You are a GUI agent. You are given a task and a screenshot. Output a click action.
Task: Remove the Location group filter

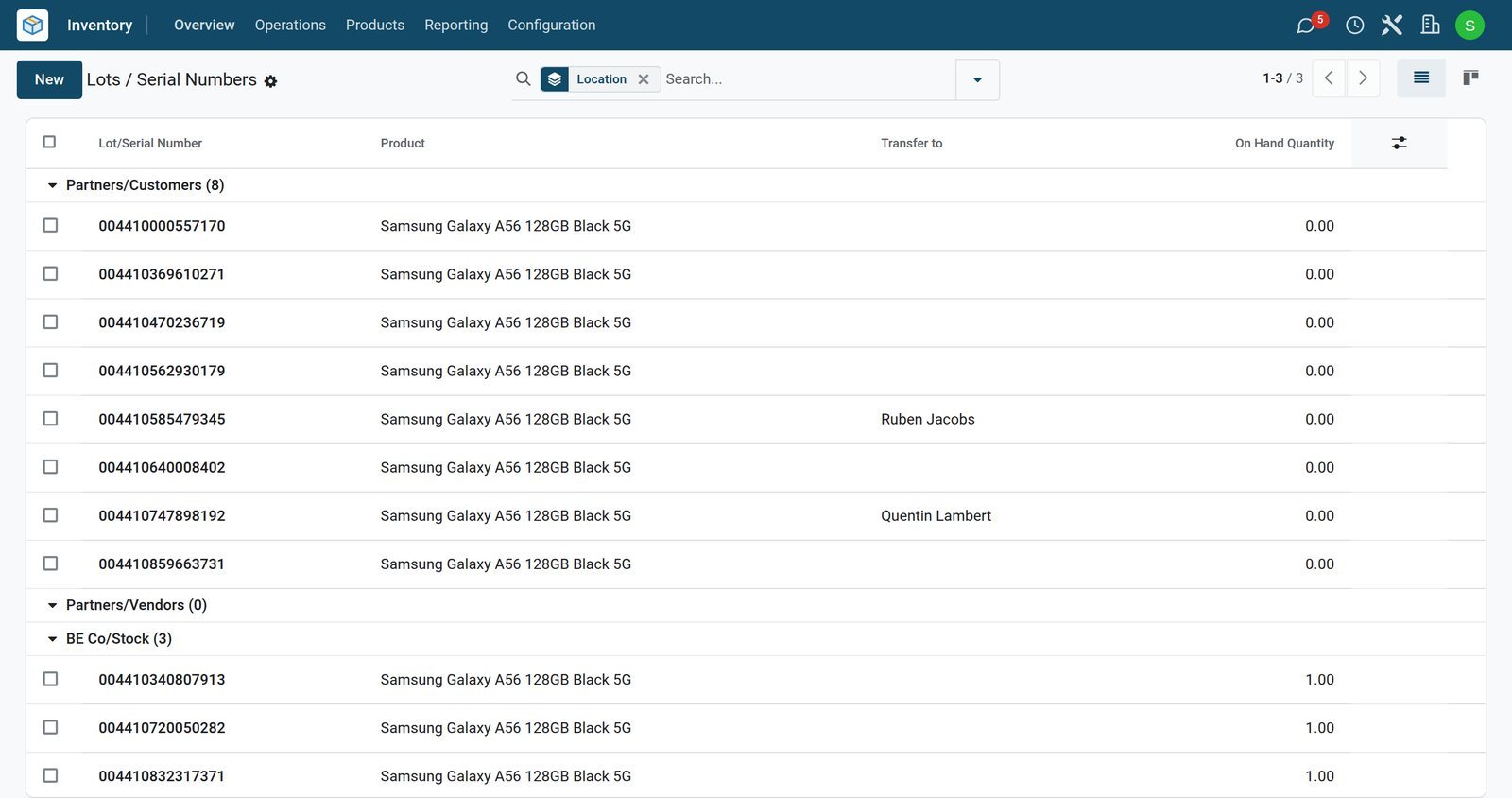[644, 79]
